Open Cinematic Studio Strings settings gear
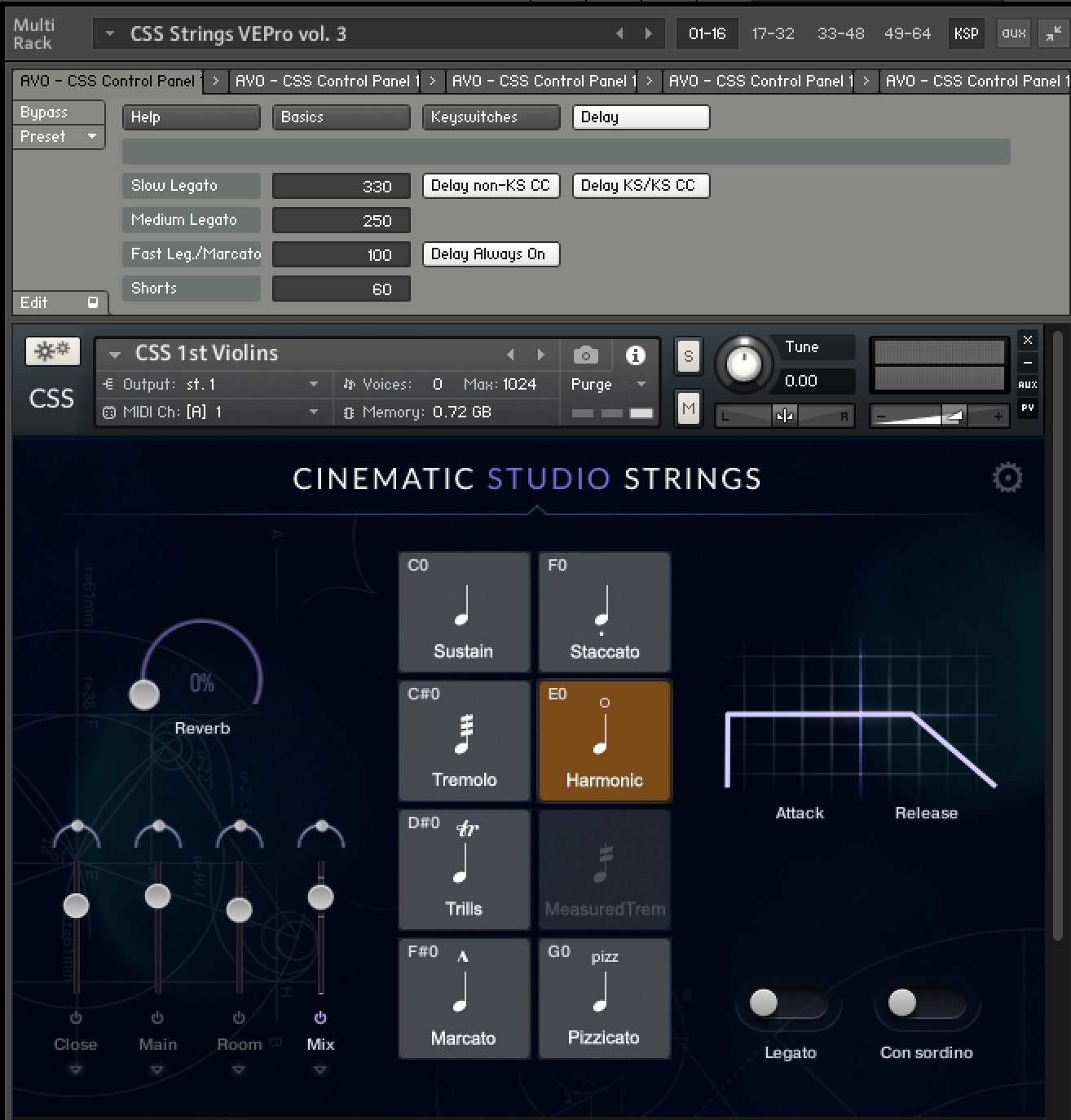 (x=1007, y=478)
